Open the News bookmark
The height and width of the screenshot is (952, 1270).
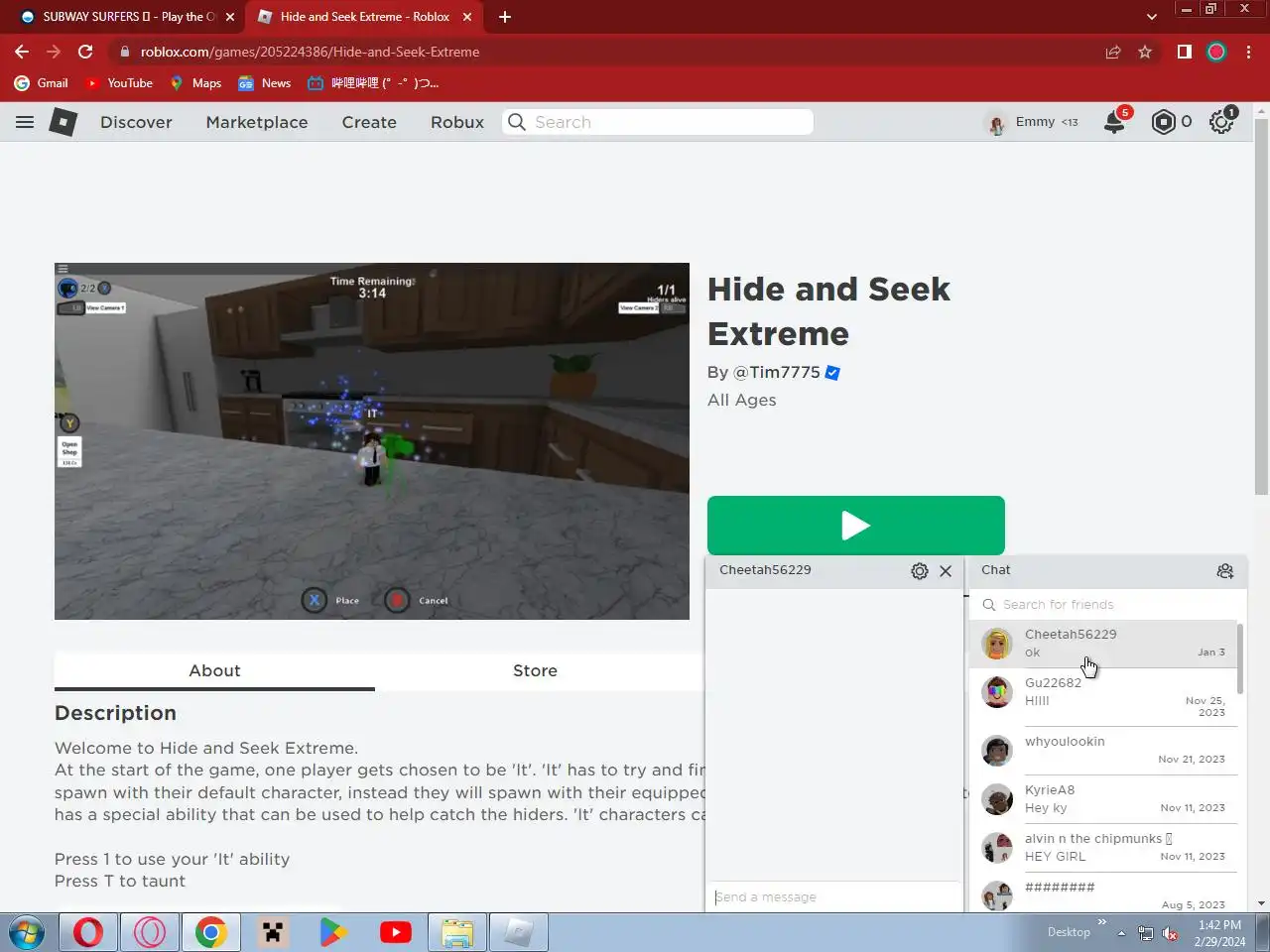(265, 83)
